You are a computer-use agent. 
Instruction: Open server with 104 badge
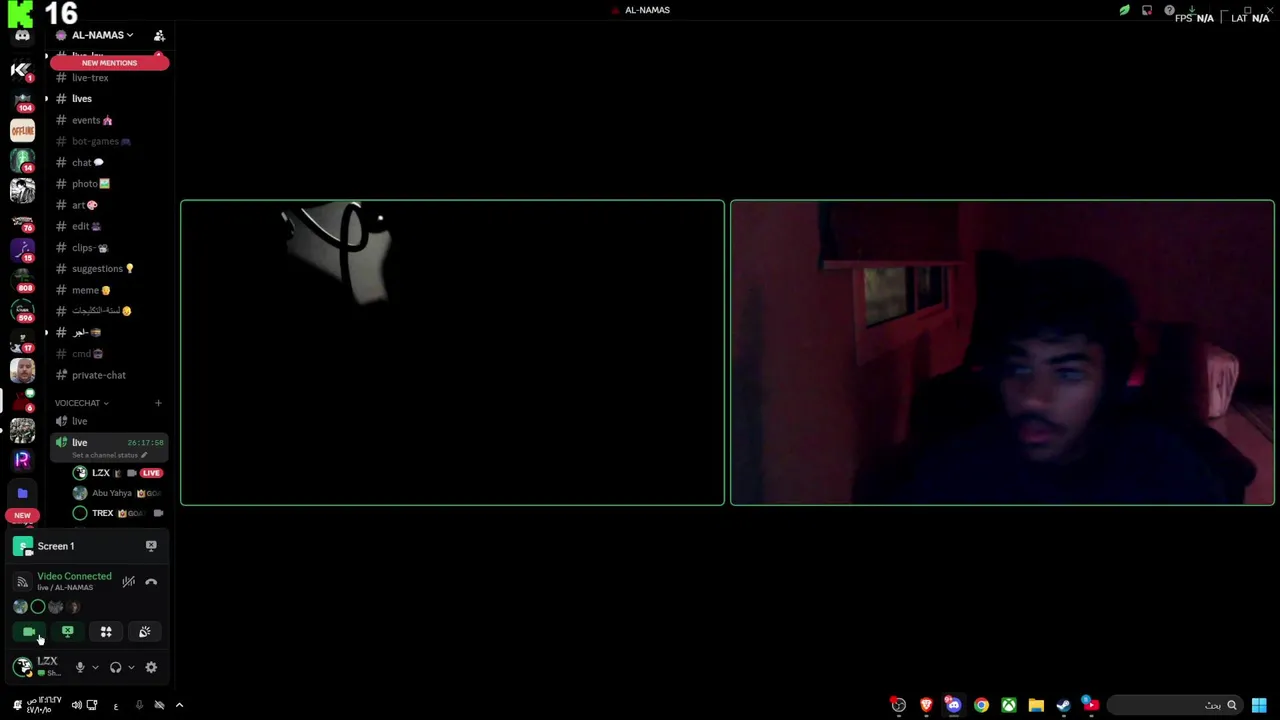(22, 100)
